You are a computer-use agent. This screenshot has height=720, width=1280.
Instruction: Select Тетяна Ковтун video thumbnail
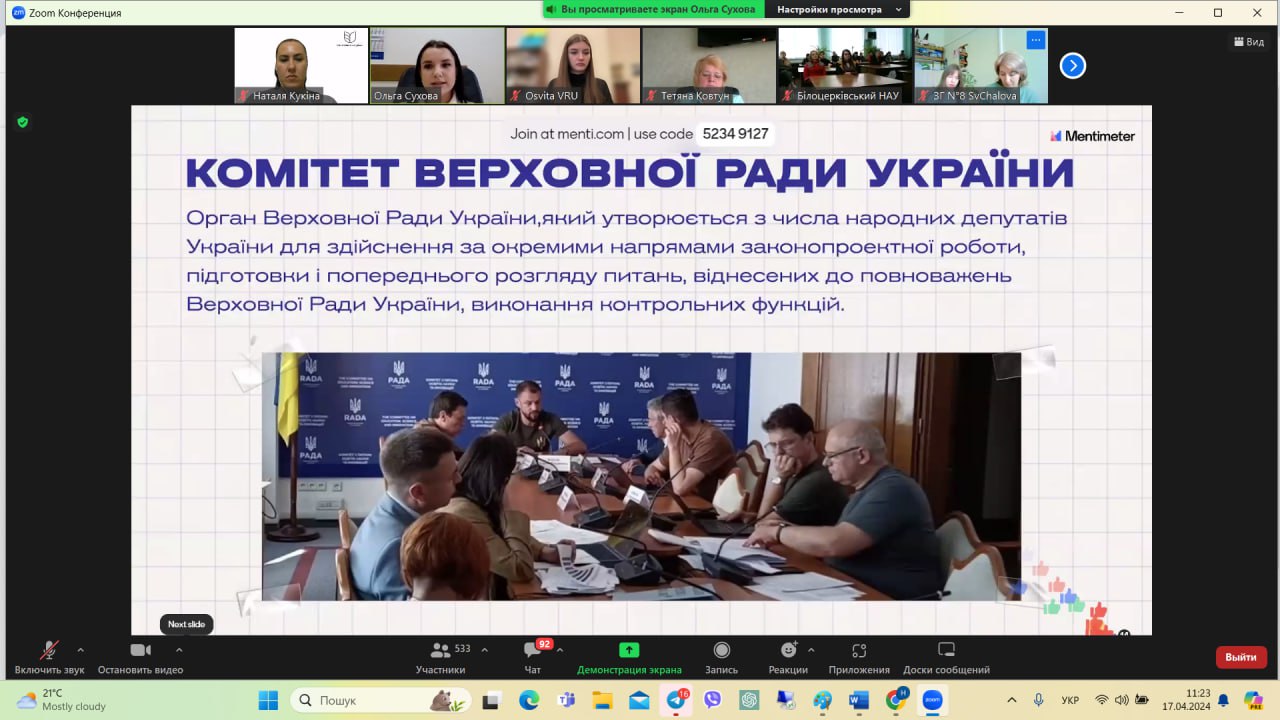click(x=709, y=66)
